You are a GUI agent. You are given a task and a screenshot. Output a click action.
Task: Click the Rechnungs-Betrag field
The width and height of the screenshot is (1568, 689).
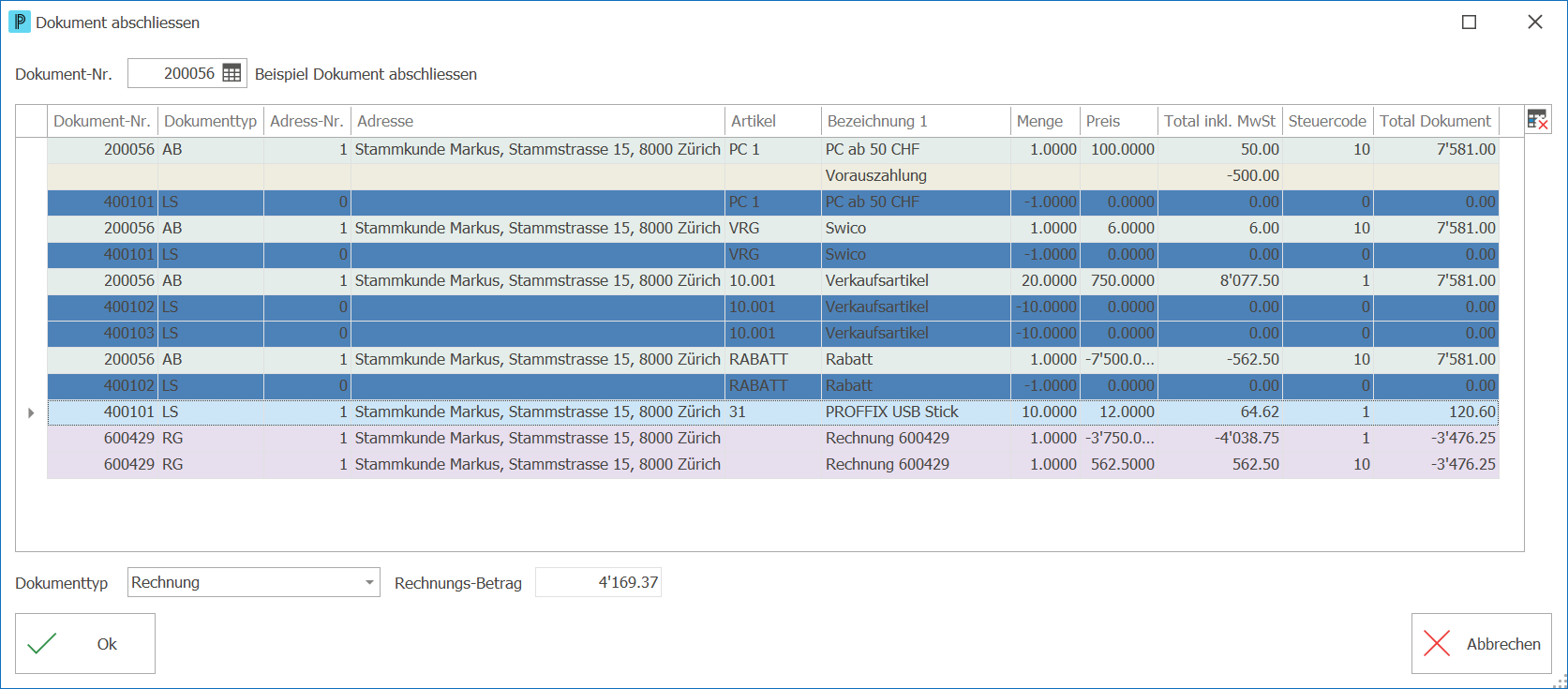click(x=598, y=582)
